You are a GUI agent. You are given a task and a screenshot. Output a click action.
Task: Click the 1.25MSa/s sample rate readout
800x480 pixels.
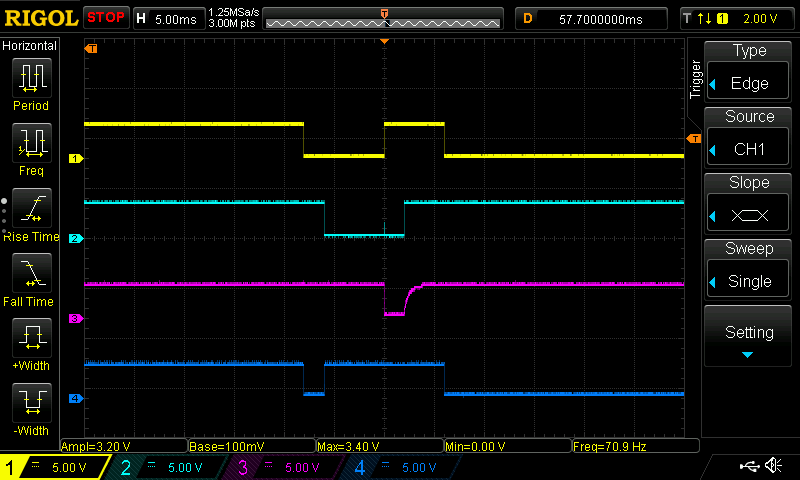tap(234, 12)
